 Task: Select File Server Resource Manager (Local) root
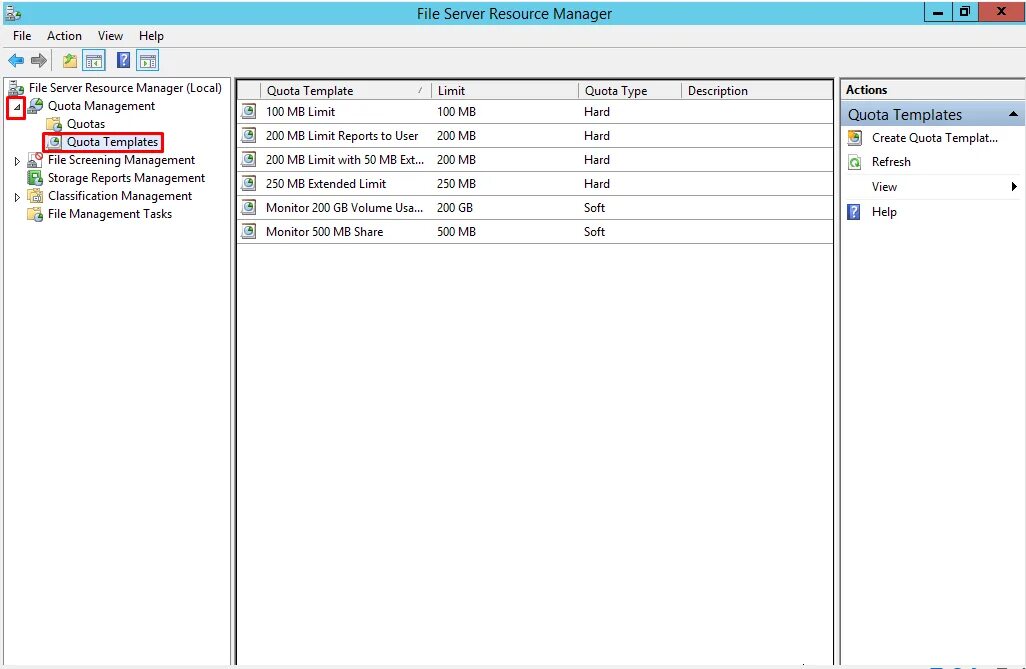click(x=125, y=88)
